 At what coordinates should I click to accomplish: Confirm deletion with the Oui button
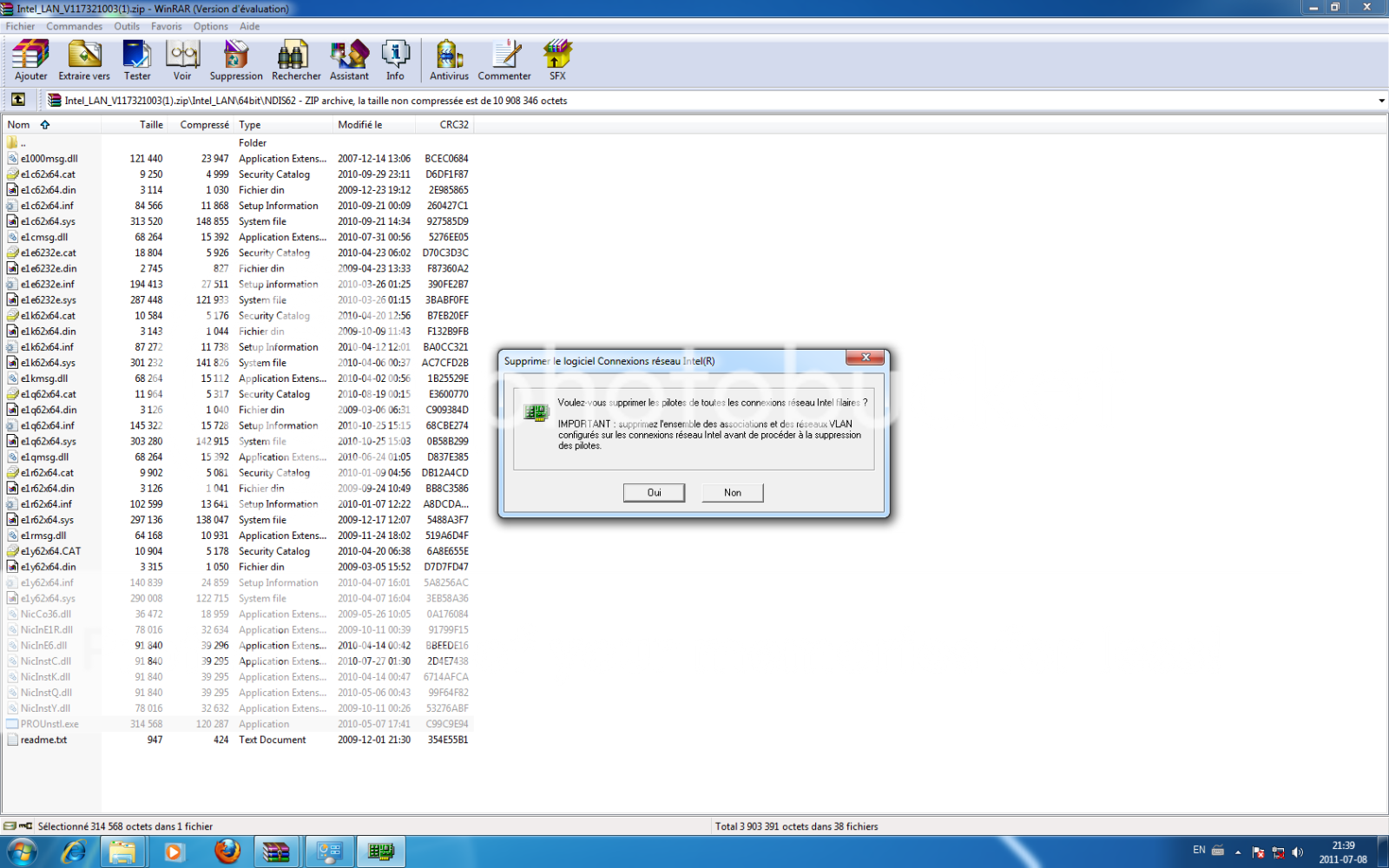654,492
